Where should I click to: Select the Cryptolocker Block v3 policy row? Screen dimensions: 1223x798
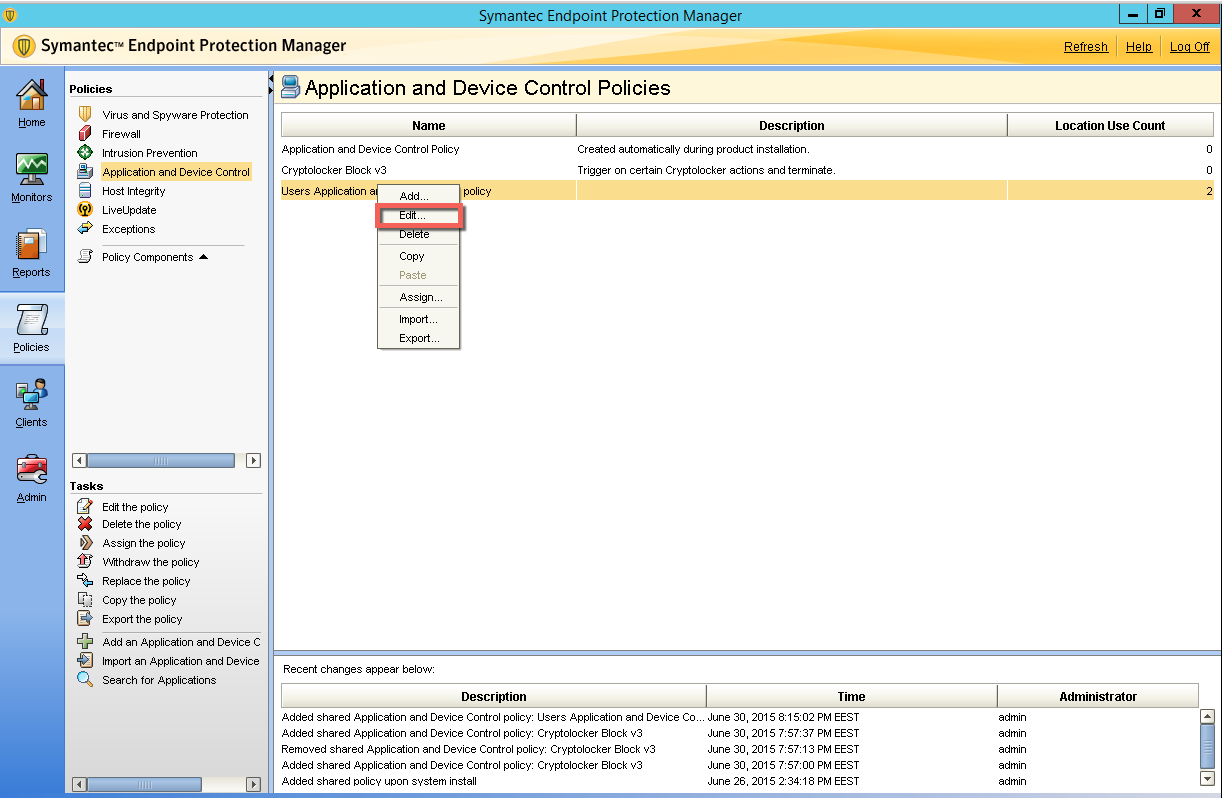(334, 170)
